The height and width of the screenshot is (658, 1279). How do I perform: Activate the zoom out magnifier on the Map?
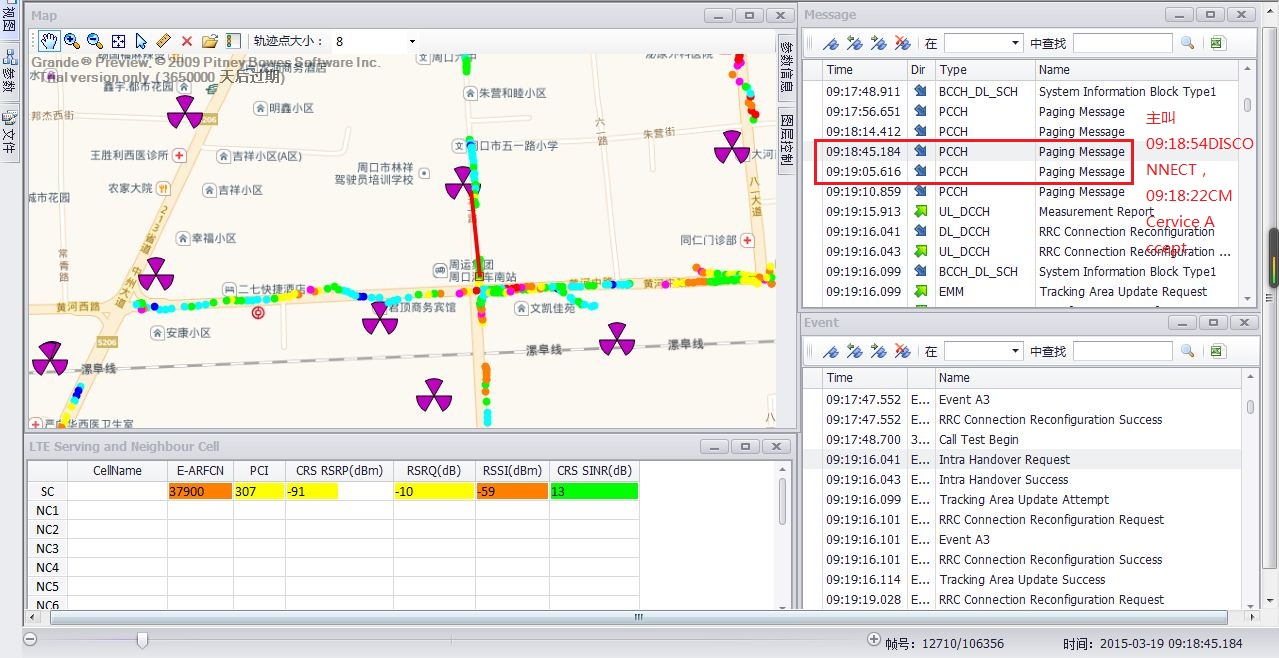pos(95,41)
